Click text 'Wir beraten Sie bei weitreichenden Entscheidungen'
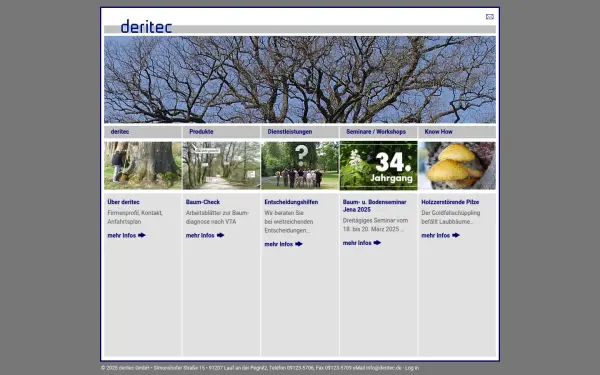This screenshot has width=600, height=375. [x=289, y=222]
